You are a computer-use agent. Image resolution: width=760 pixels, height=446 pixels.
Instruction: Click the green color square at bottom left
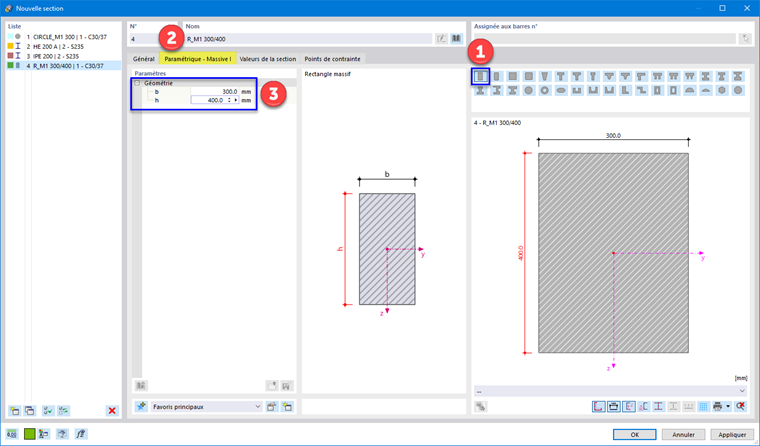pyautogui.click(x=29, y=434)
